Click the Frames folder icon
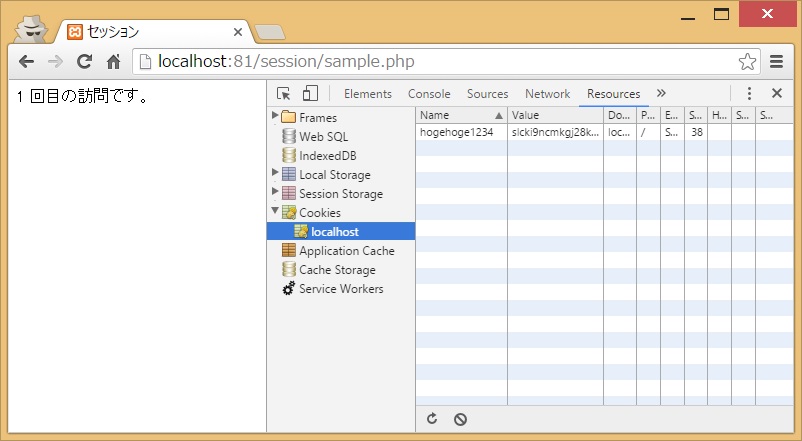 (x=288, y=117)
